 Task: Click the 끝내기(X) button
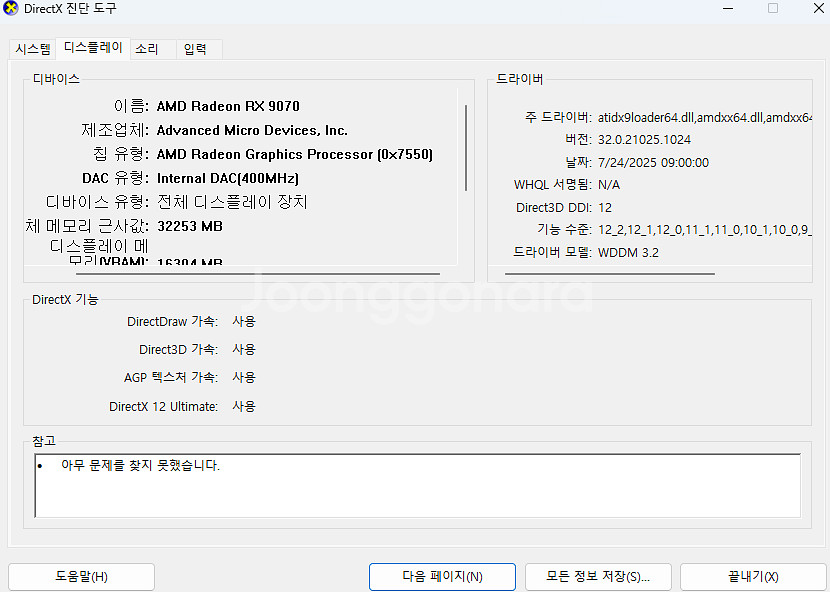(x=753, y=576)
